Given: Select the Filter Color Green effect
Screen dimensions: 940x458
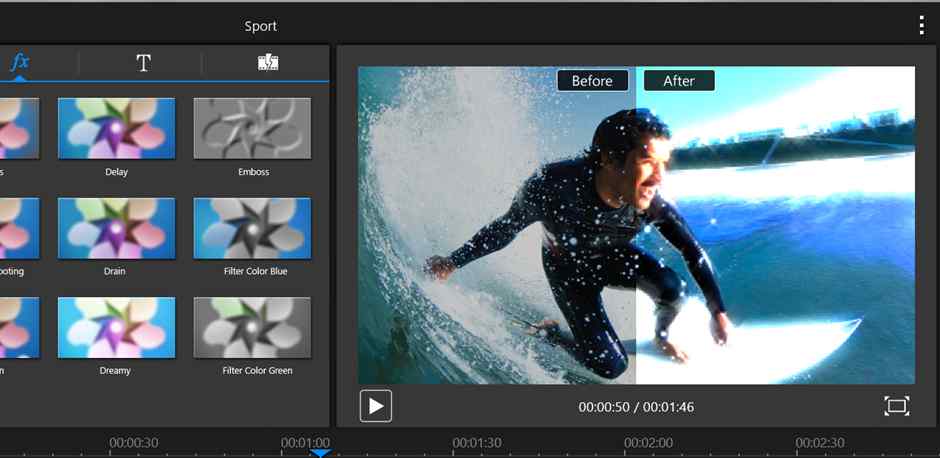Looking at the screenshot, I should pos(252,327).
